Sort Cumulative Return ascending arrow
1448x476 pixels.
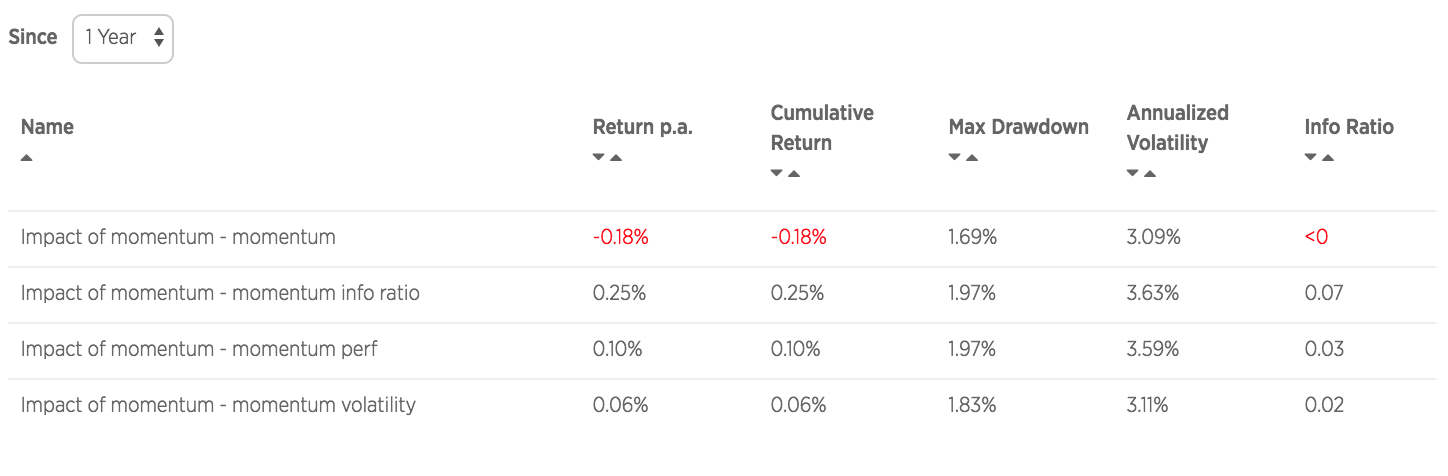tap(794, 174)
